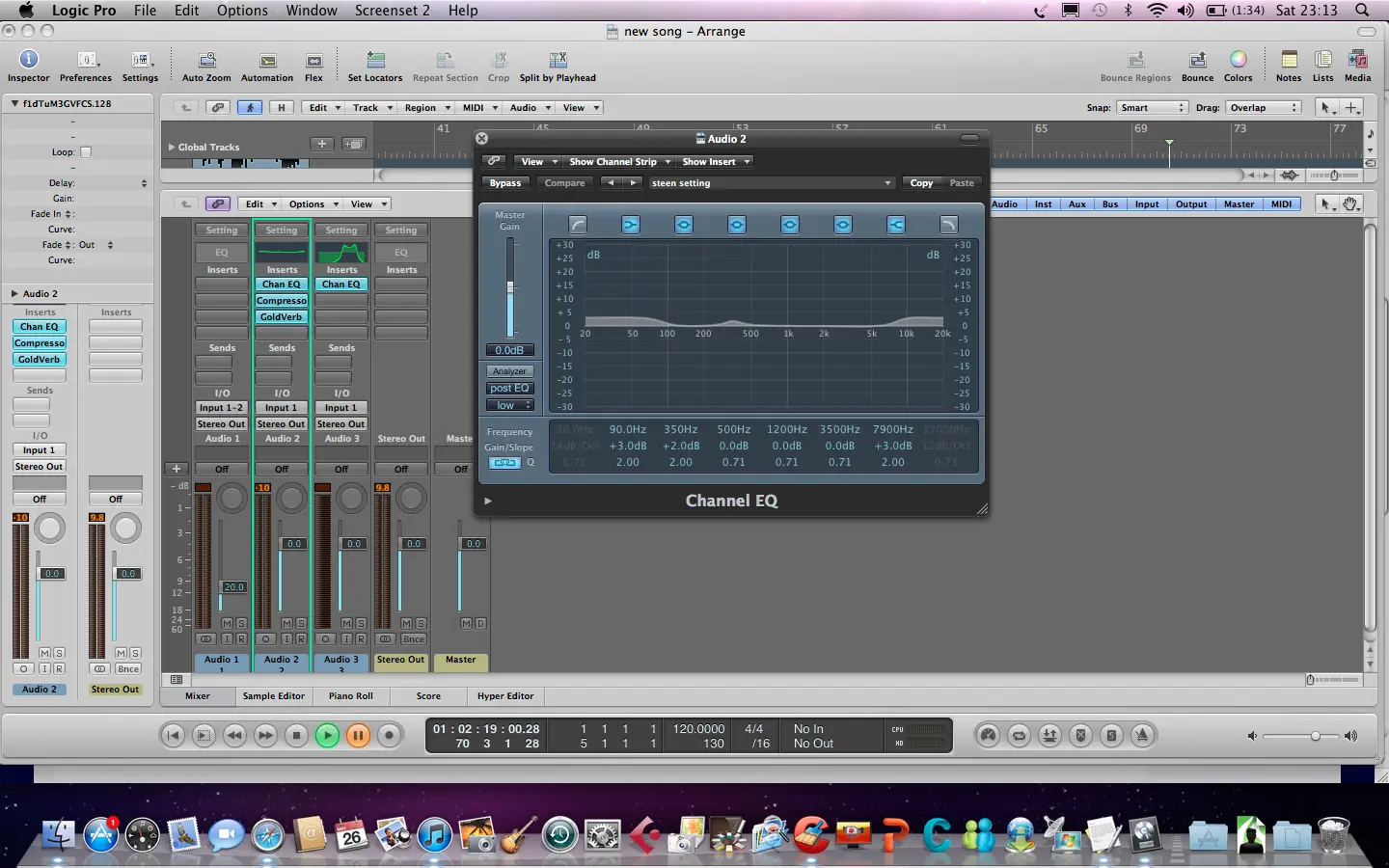Viewport: 1389px width, 868px height.
Task: Toggle Bypass in the Channel EQ
Action: [505, 183]
